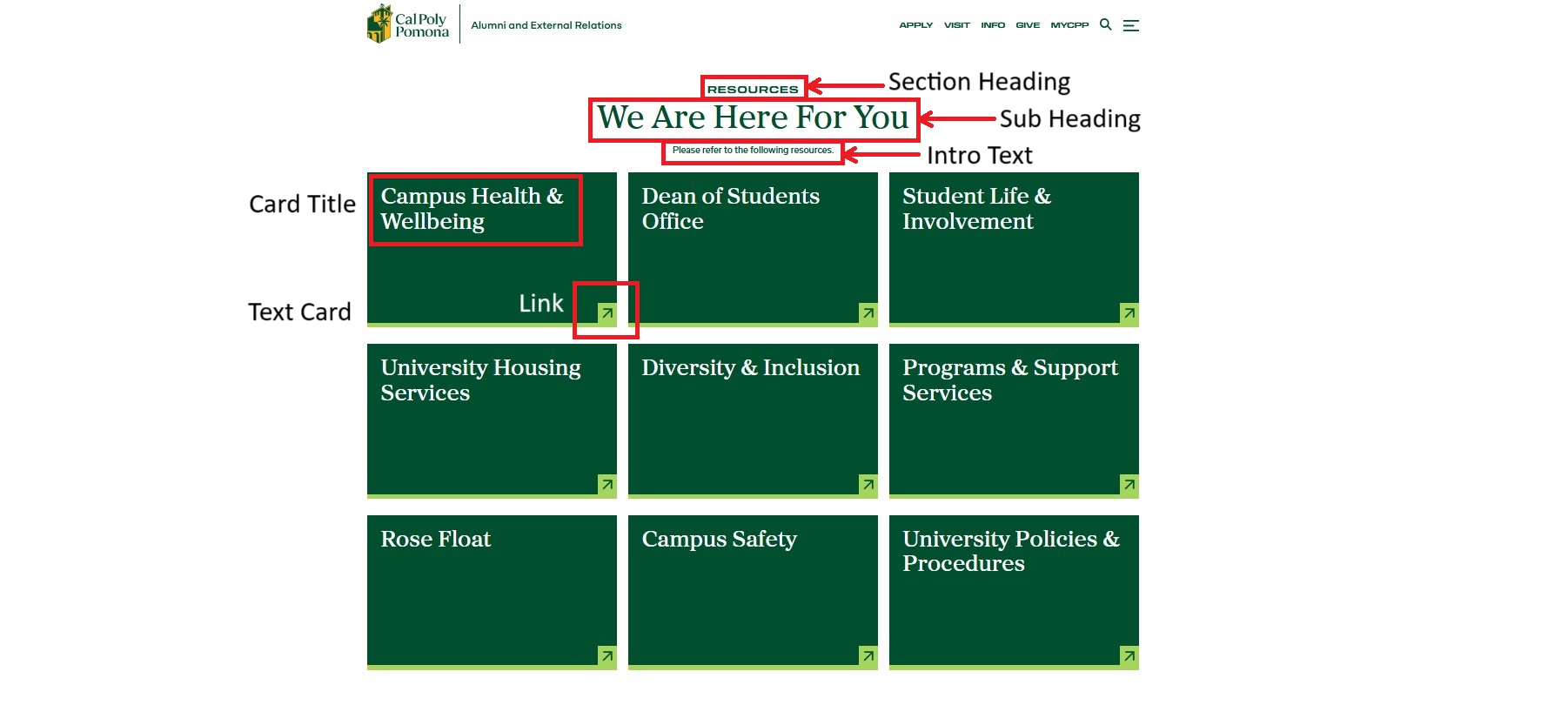Click arrow icon on Programs & Support Services card
This screenshot has width=1568, height=705.
(x=1129, y=484)
